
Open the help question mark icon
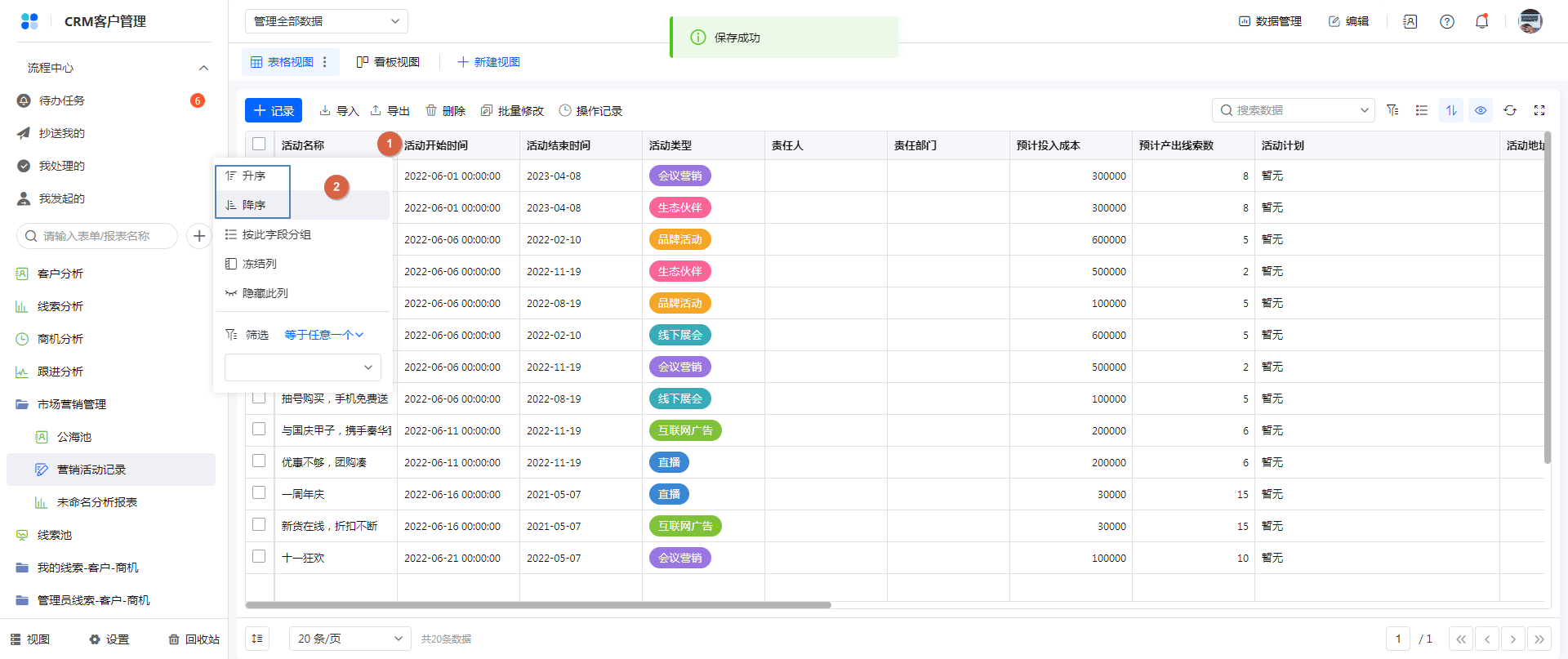pyautogui.click(x=1447, y=22)
